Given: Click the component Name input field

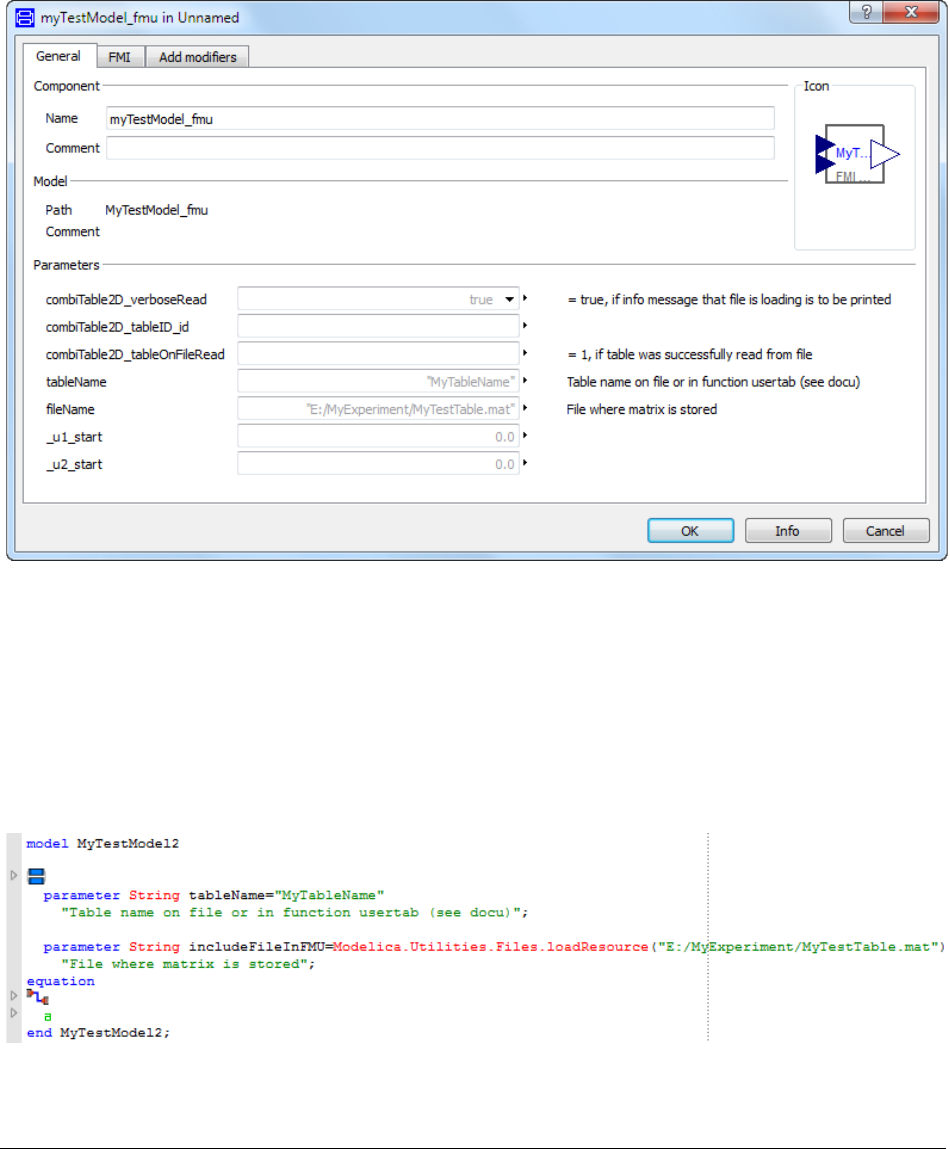Looking at the screenshot, I should point(440,119).
